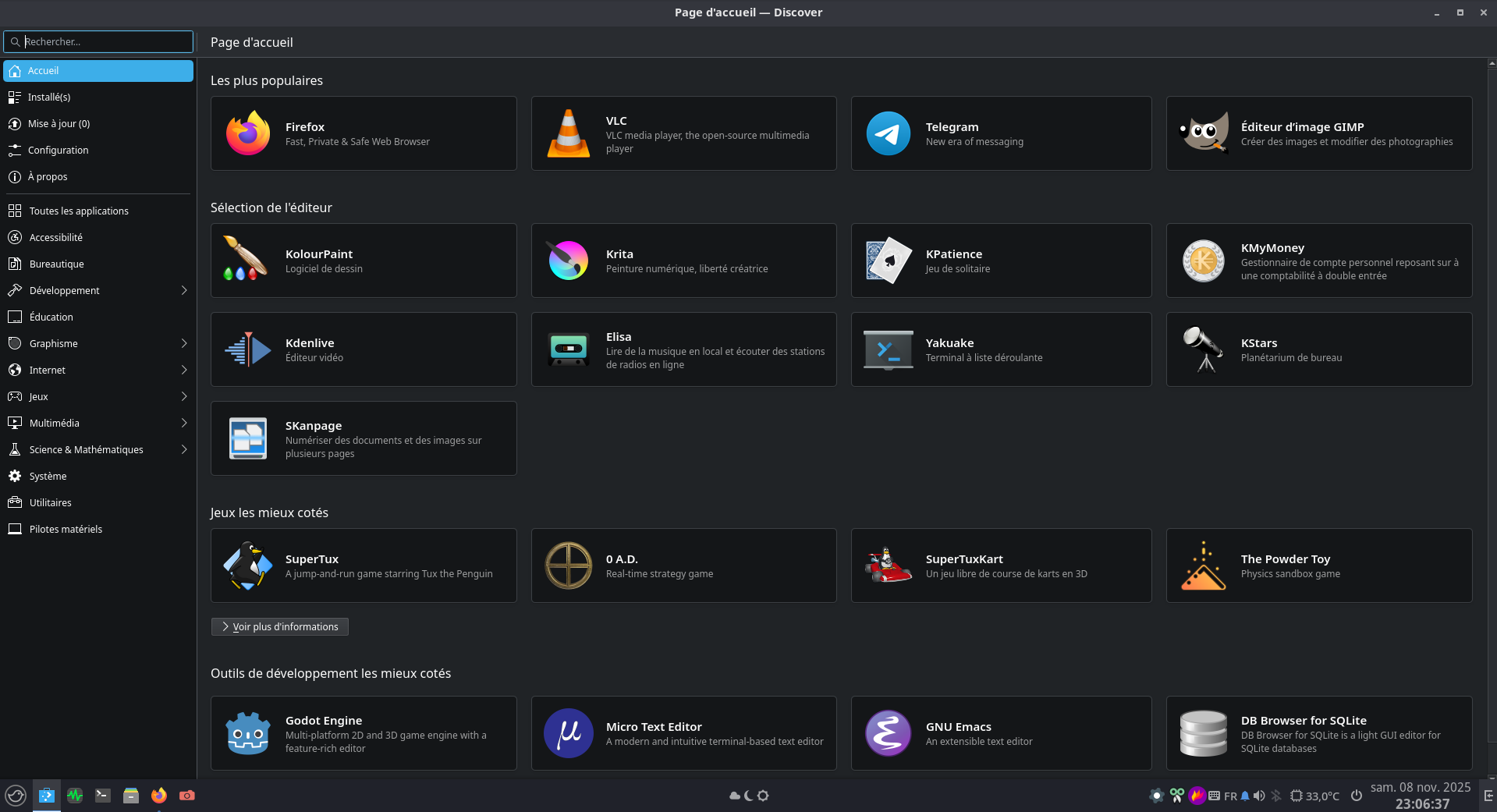Screen dimensions: 1497x812
Task: Click the Firefox app icon
Action: pos(248,133)
